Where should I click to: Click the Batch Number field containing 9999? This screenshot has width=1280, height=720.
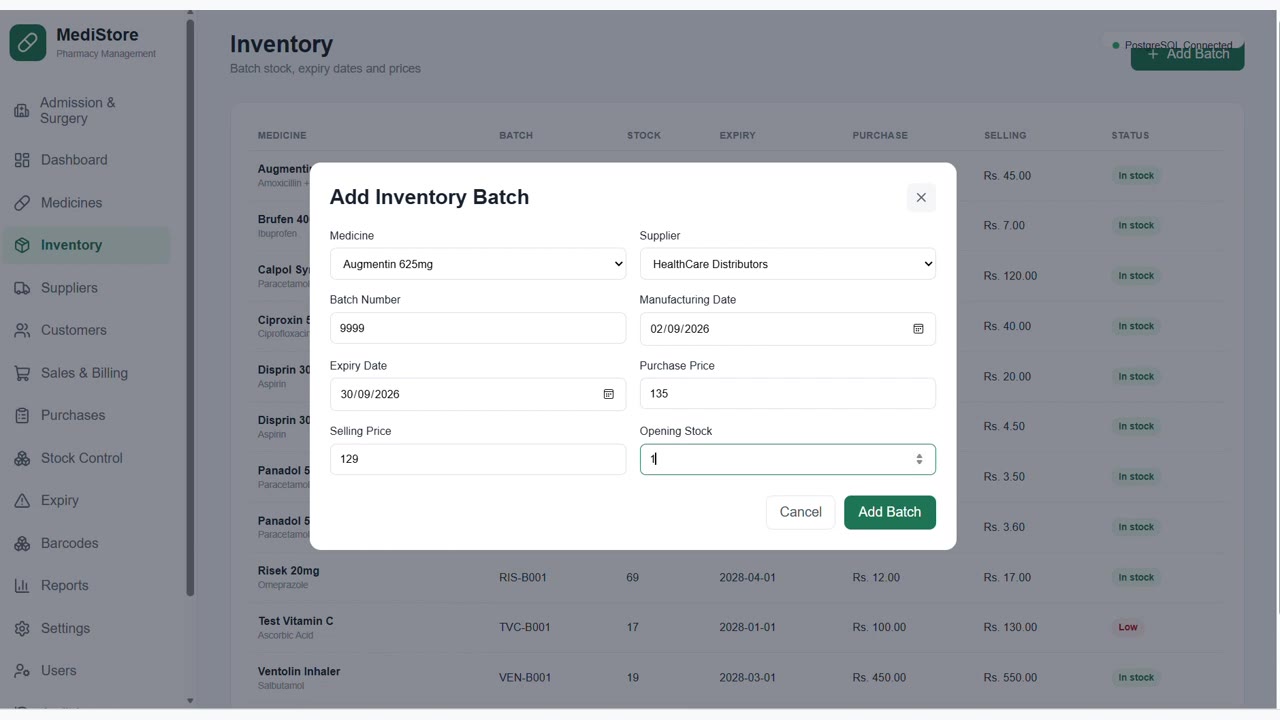click(478, 328)
